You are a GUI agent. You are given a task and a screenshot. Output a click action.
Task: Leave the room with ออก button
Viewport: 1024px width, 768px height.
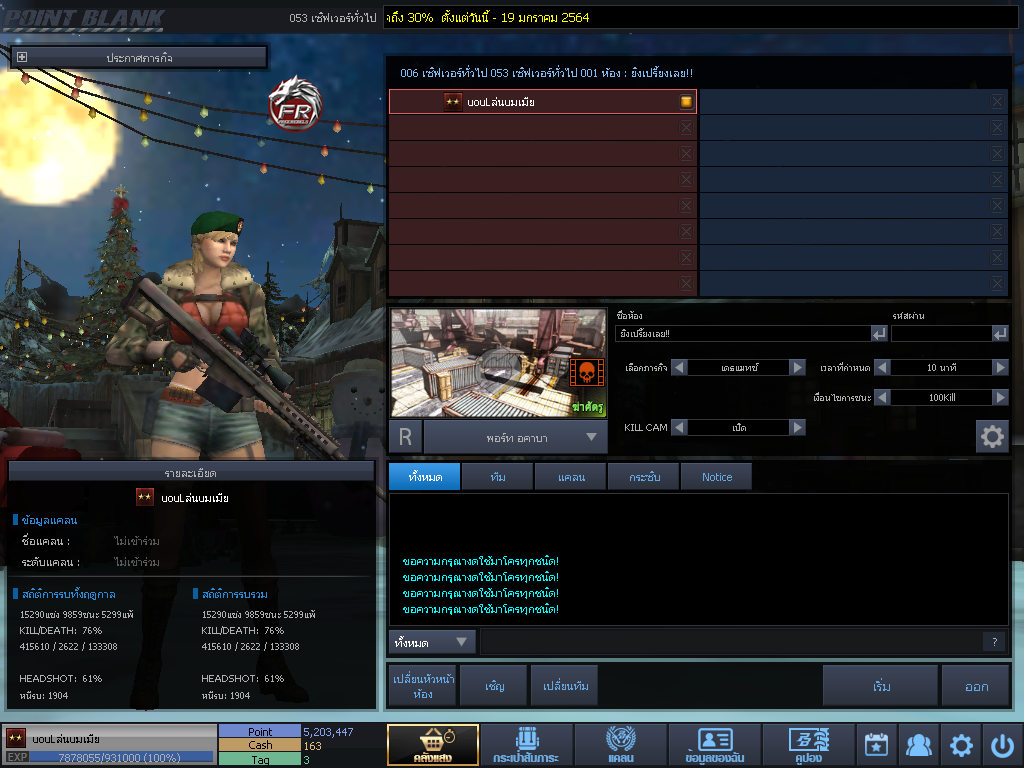[x=976, y=686]
